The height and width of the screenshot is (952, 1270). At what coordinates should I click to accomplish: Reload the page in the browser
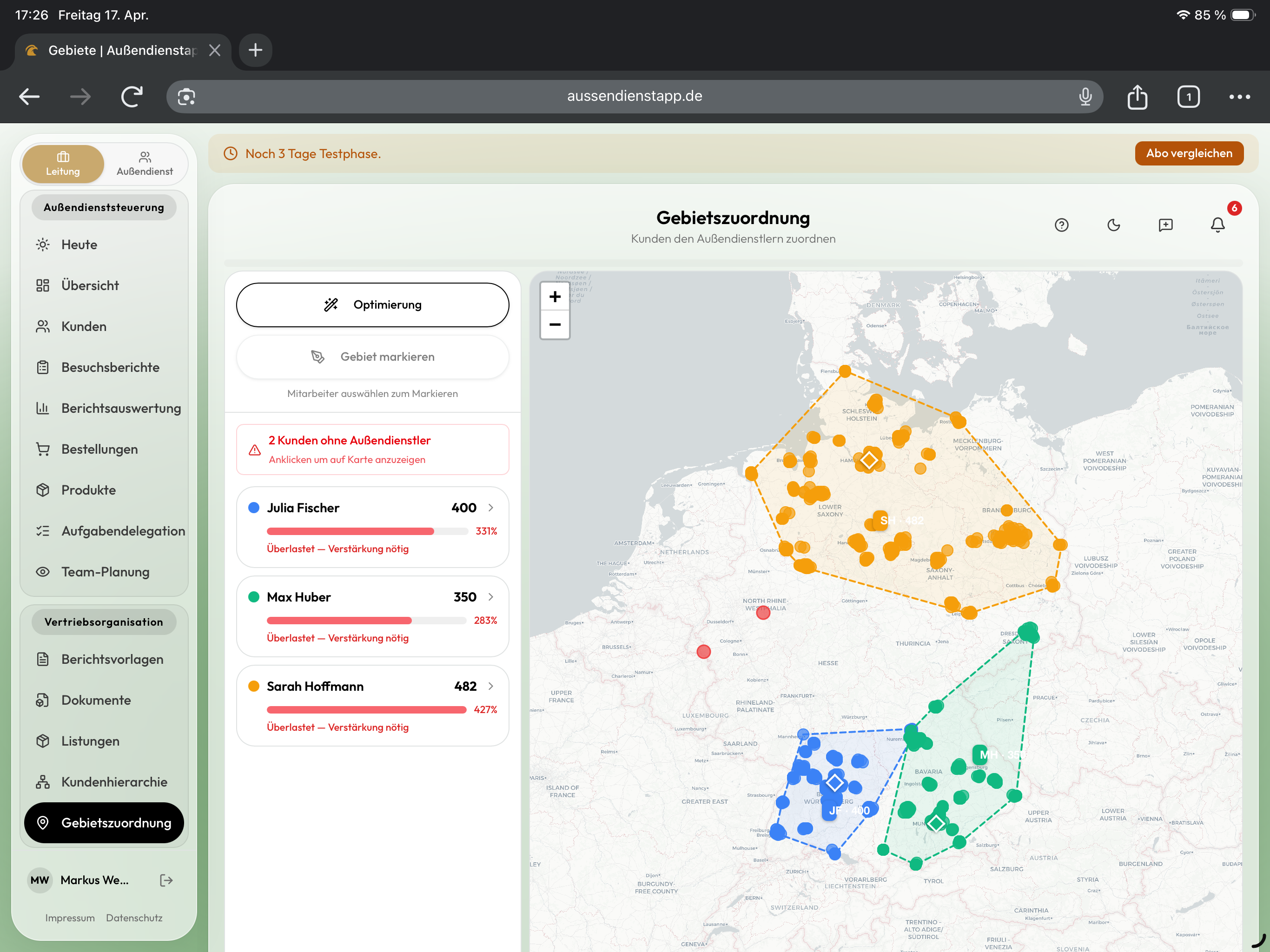pyautogui.click(x=132, y=97)
